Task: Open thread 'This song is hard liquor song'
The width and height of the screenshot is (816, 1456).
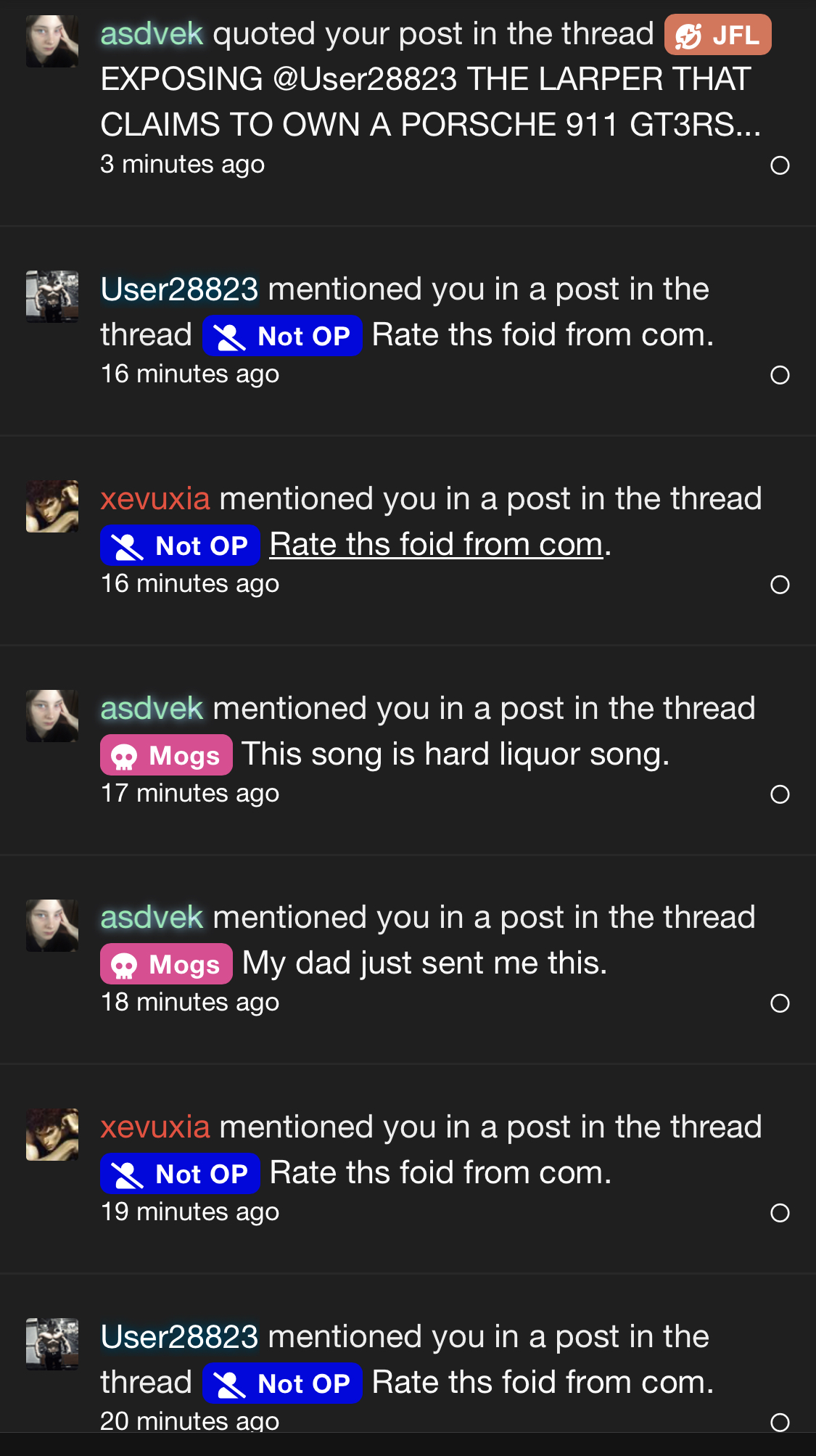Action: 455,754
